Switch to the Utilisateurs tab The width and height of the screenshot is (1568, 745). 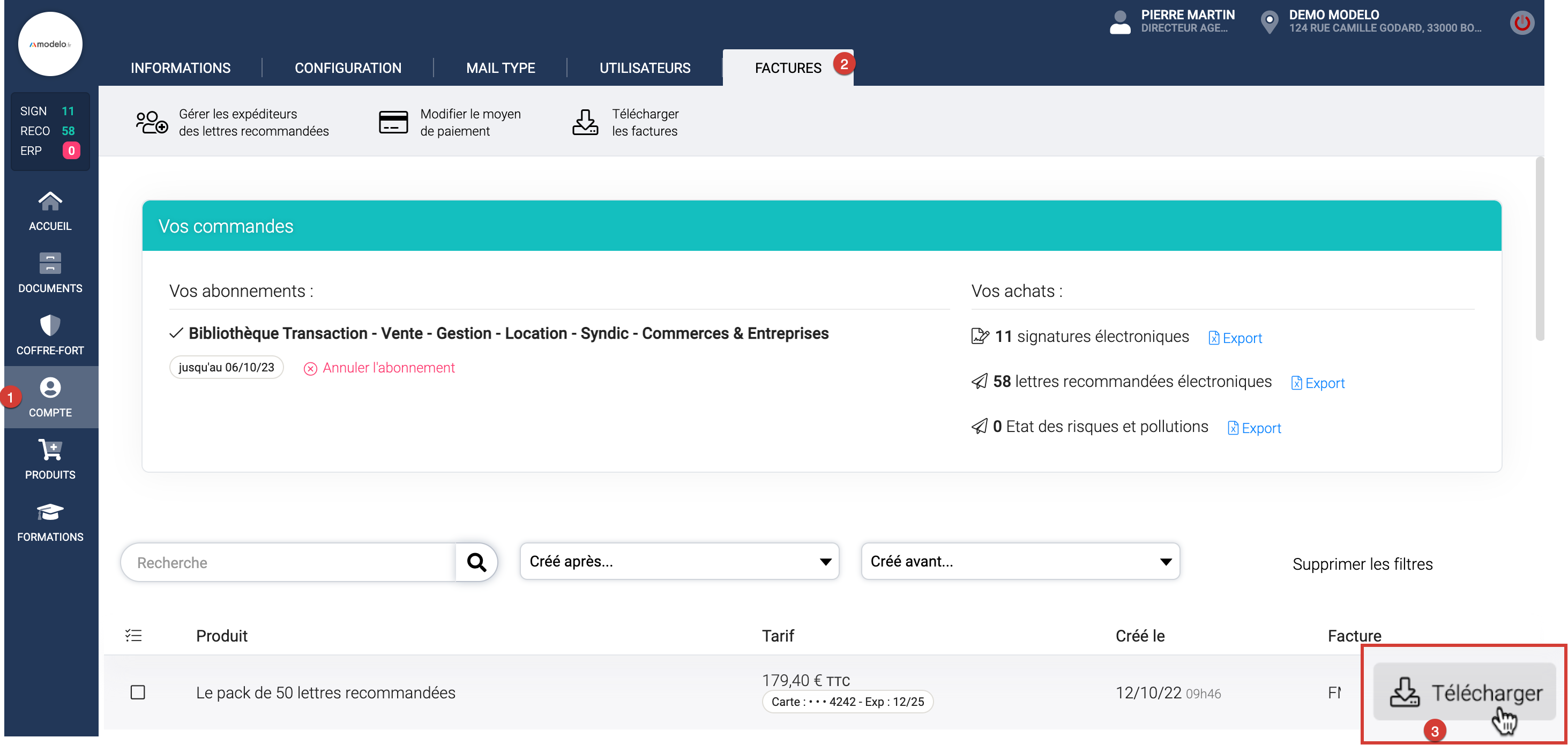(644, 68)
